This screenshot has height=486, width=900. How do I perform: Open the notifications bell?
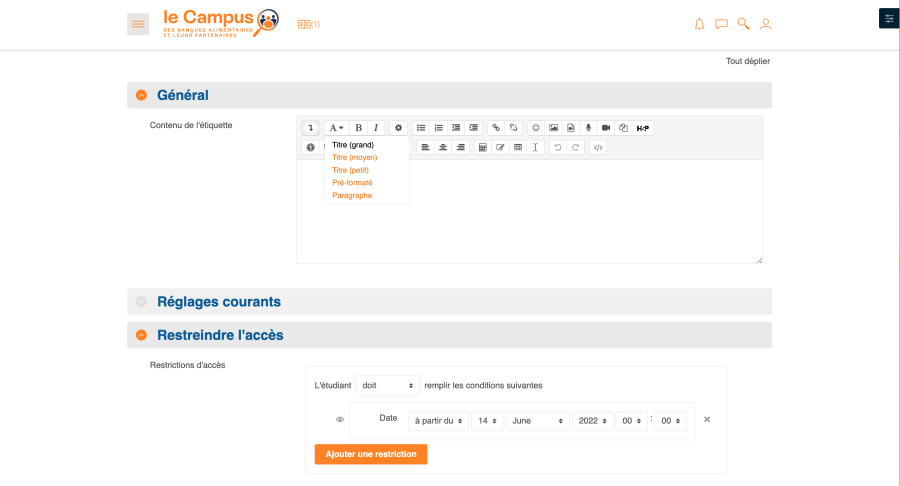coord(699,24)
